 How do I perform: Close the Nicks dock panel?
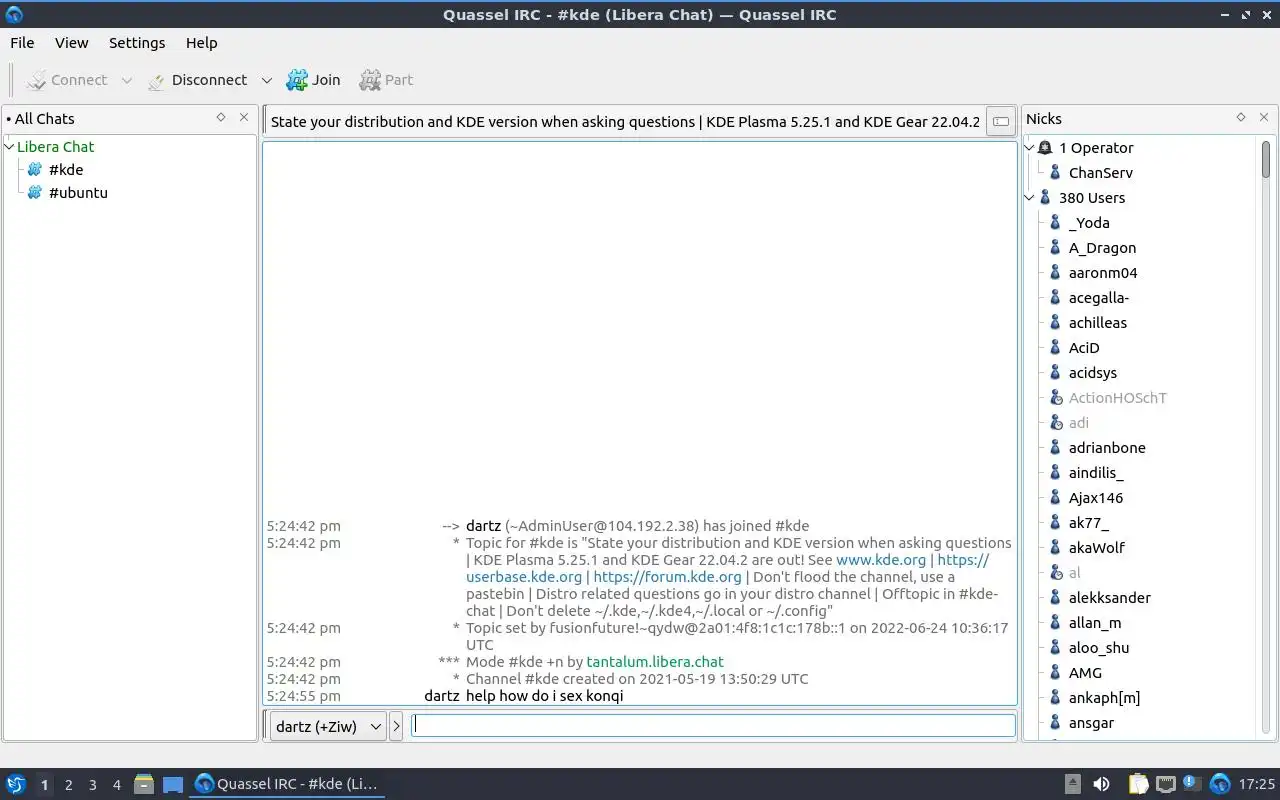pos(1264,118)
